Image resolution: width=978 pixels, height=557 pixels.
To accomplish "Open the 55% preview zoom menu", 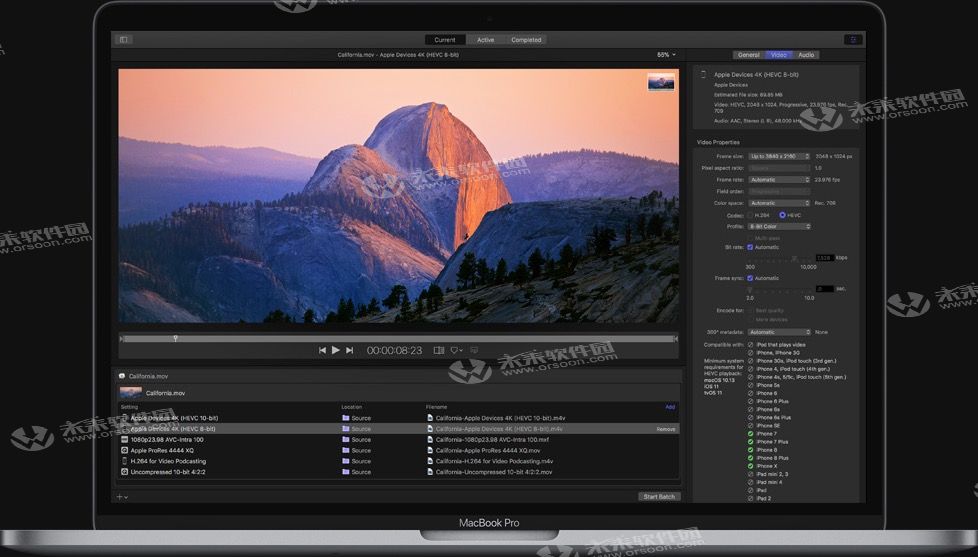I will (x=665, y=55).
